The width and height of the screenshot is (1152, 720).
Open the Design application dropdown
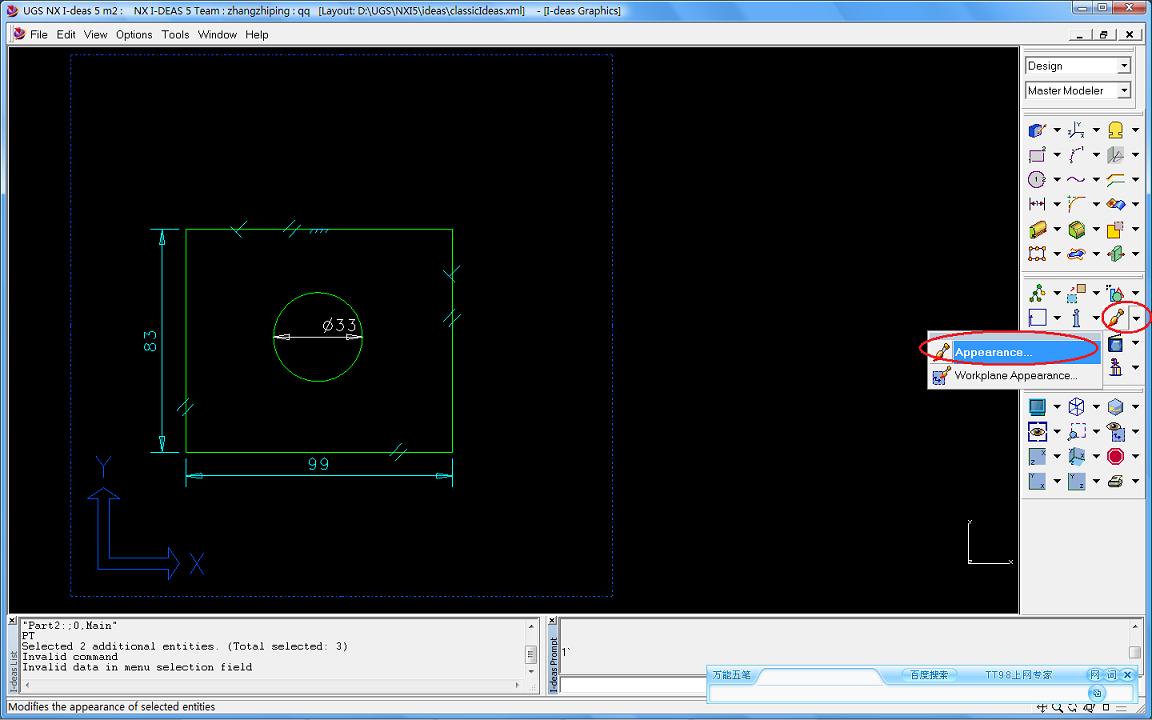pos(1123,66)
